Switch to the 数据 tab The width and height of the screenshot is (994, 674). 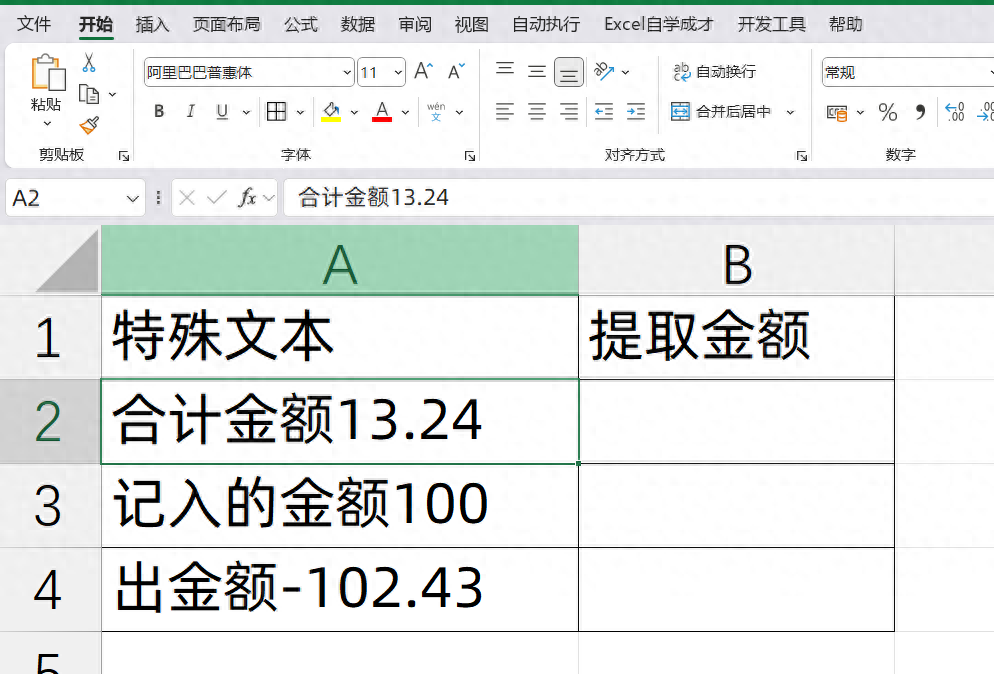[358, 24]
